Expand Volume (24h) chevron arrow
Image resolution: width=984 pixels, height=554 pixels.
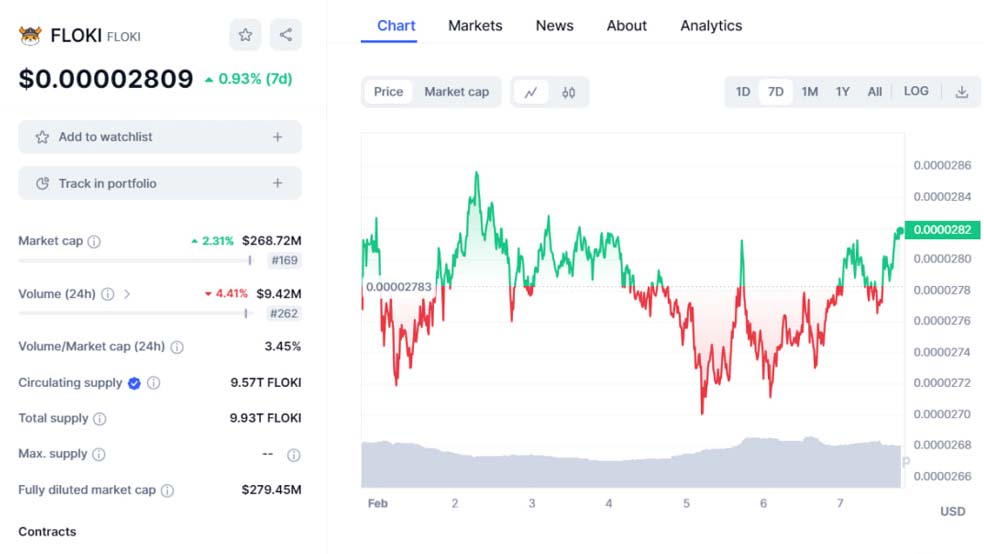(x=127, y=294)
